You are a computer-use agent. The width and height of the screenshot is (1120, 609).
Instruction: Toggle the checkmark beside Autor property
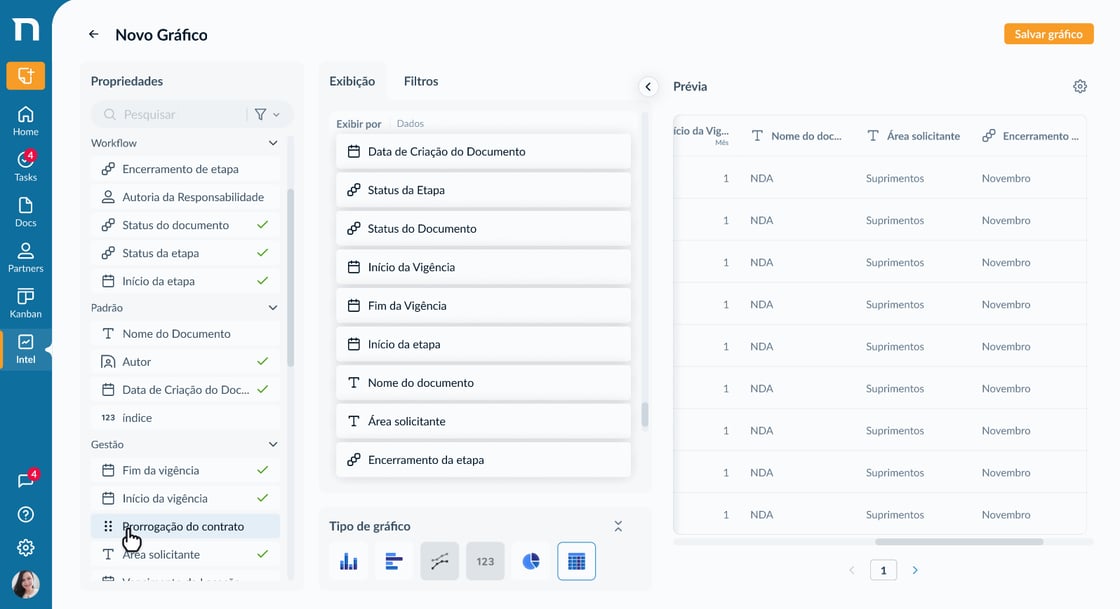tap(262, 361)
